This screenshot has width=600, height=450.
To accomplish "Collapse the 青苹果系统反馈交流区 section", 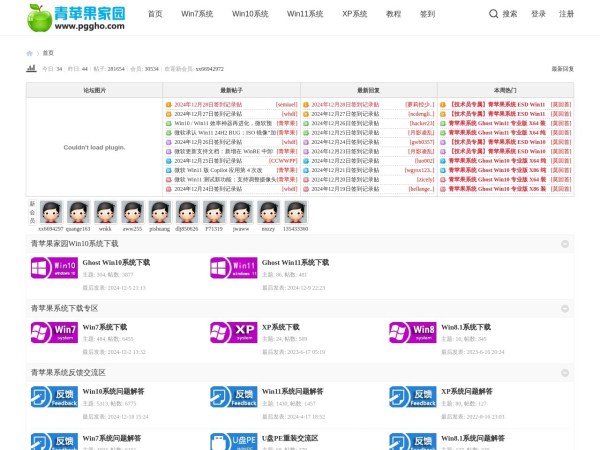I will tap(565, 372).
